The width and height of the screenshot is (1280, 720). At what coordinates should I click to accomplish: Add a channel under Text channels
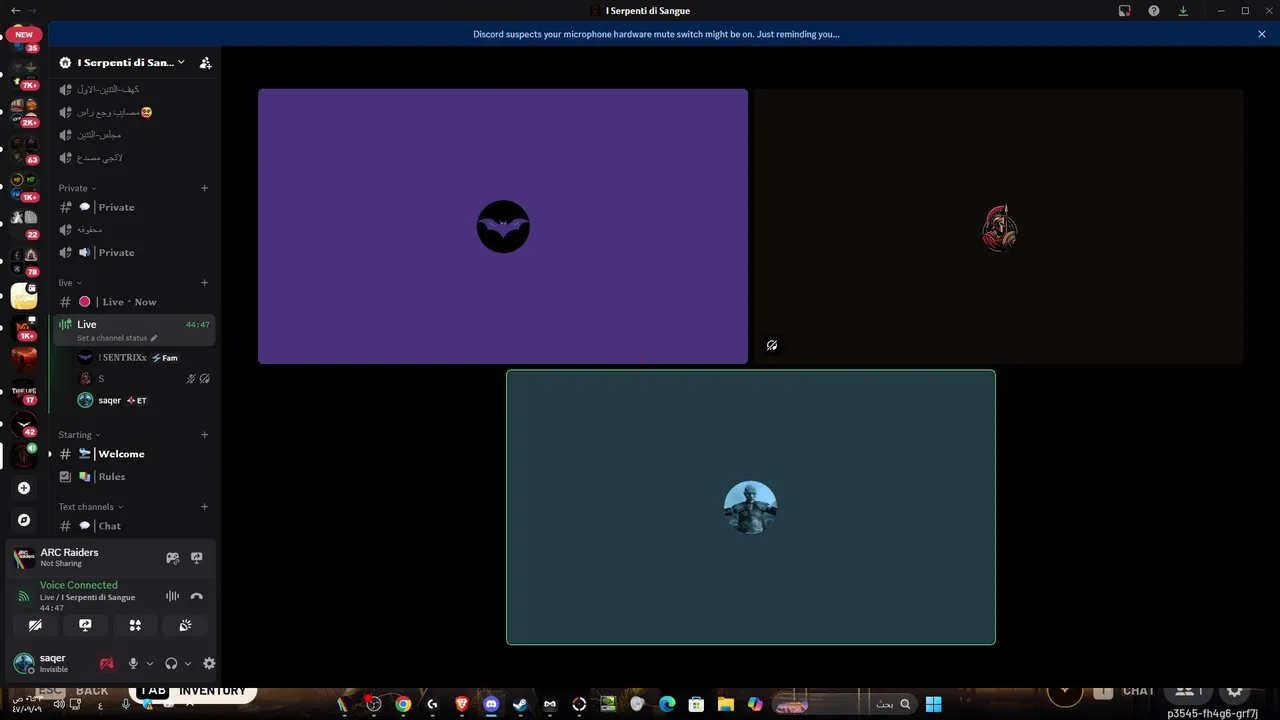pyautogui.click(x=205, y=507)
